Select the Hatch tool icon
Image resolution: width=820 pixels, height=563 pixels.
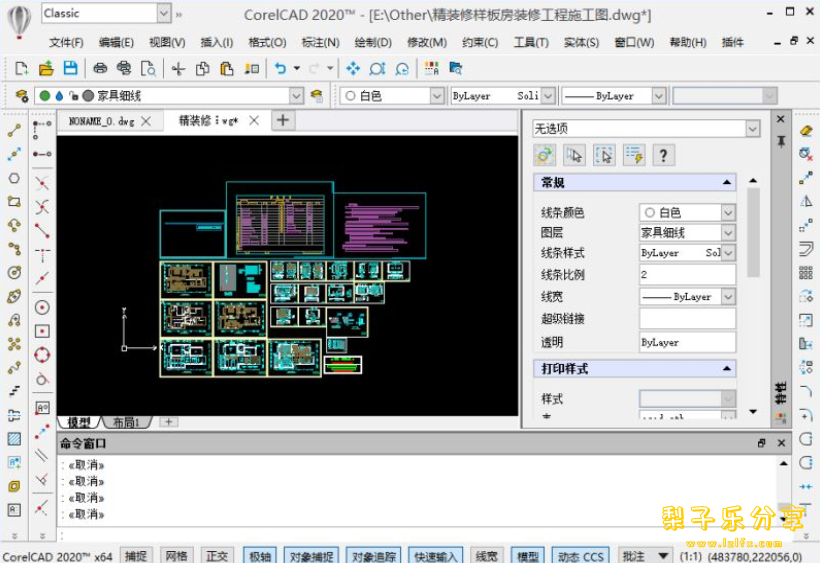pyautogui.click(x=14, y=439)
